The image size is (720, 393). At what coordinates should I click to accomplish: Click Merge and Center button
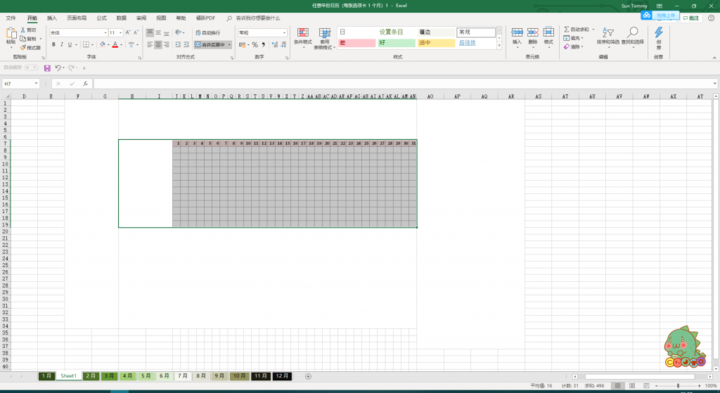tap(210, 45)
